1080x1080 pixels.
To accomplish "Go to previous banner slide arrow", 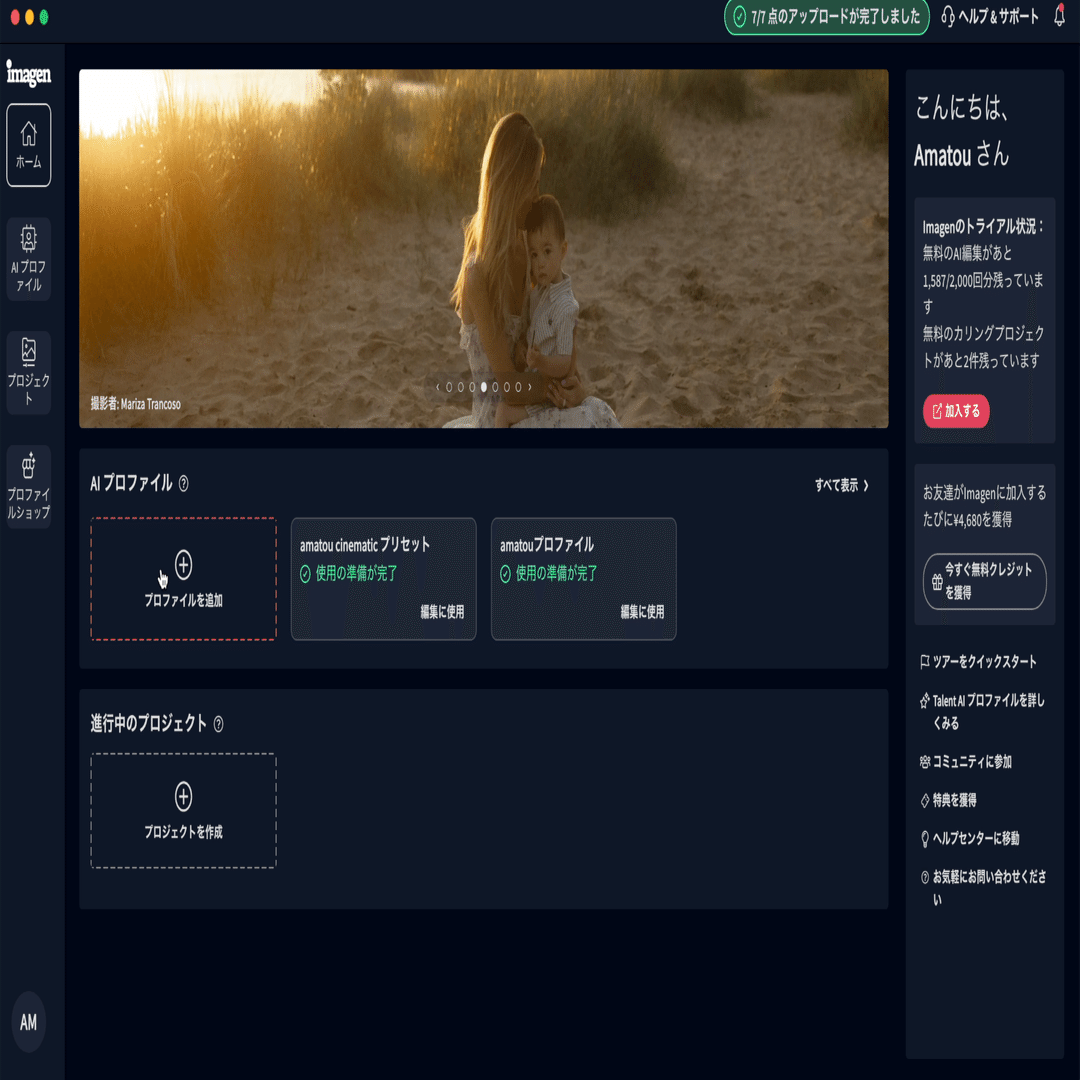I will [x=437, y=387].
